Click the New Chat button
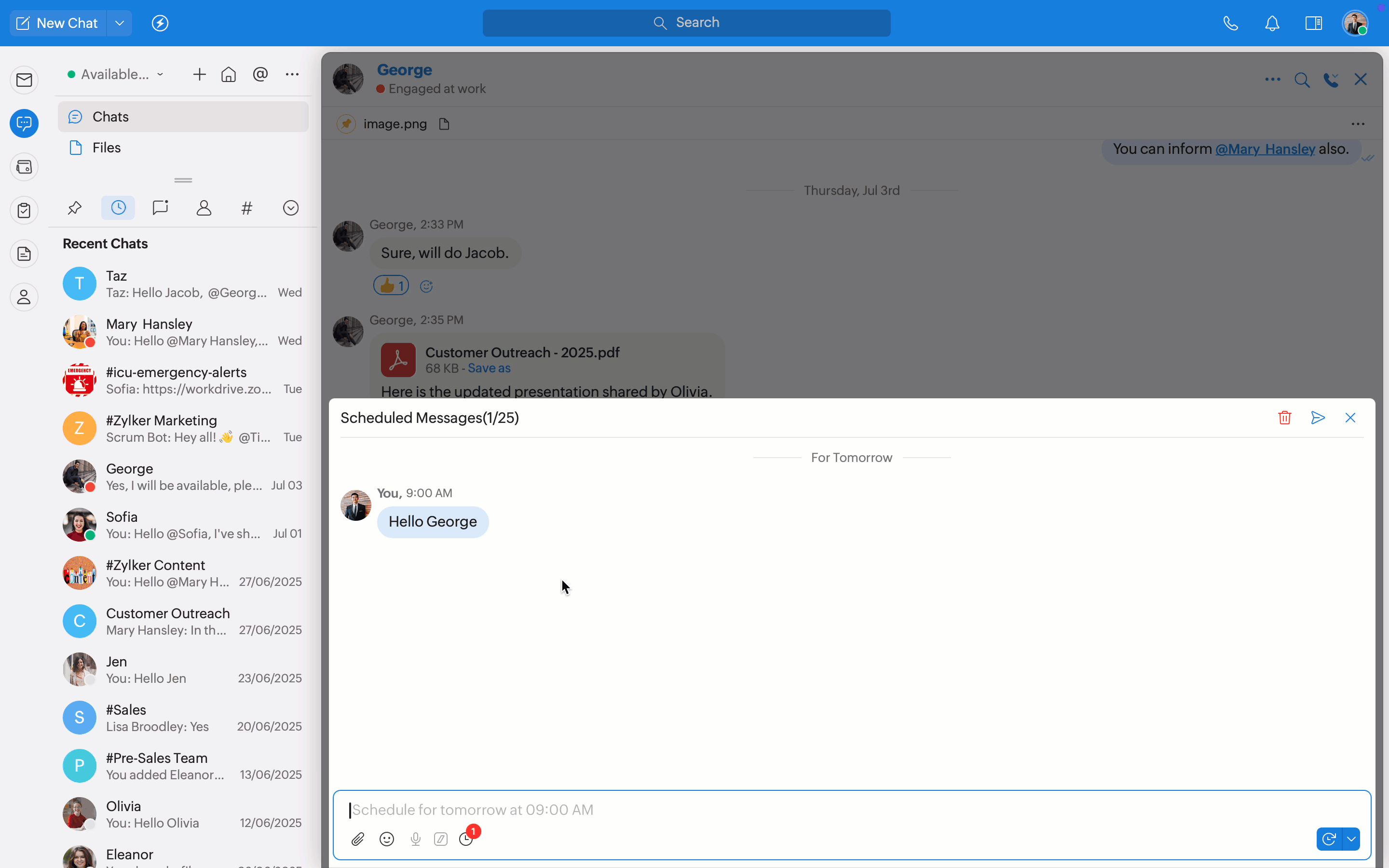This screenshot has width=1389, height=868. pos(57,23)
